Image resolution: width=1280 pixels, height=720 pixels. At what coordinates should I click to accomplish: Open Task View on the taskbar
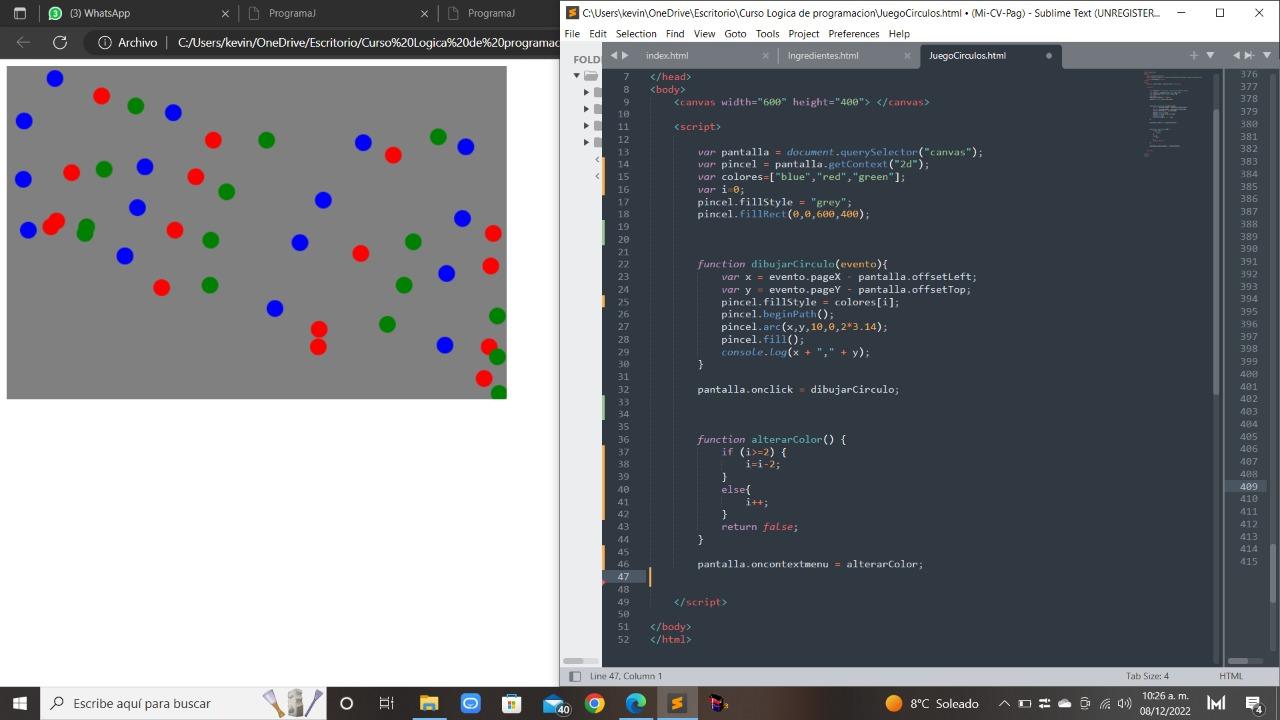387,703
